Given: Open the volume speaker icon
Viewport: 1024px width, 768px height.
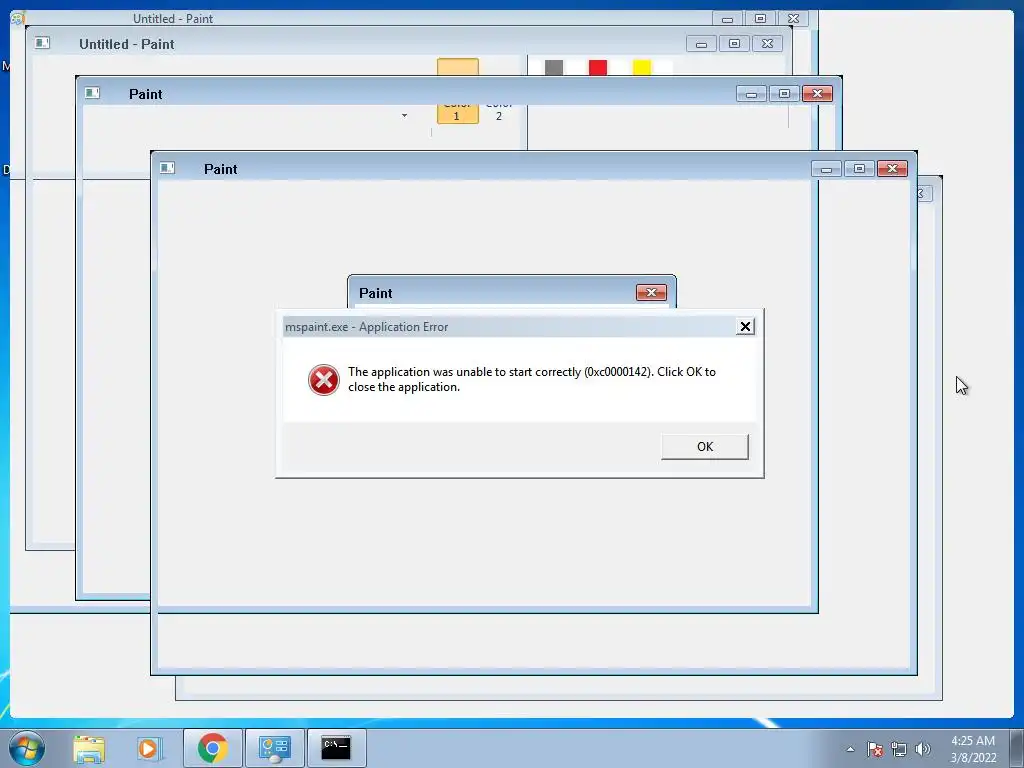Looking at the screenshot, I should coord(923,749).
